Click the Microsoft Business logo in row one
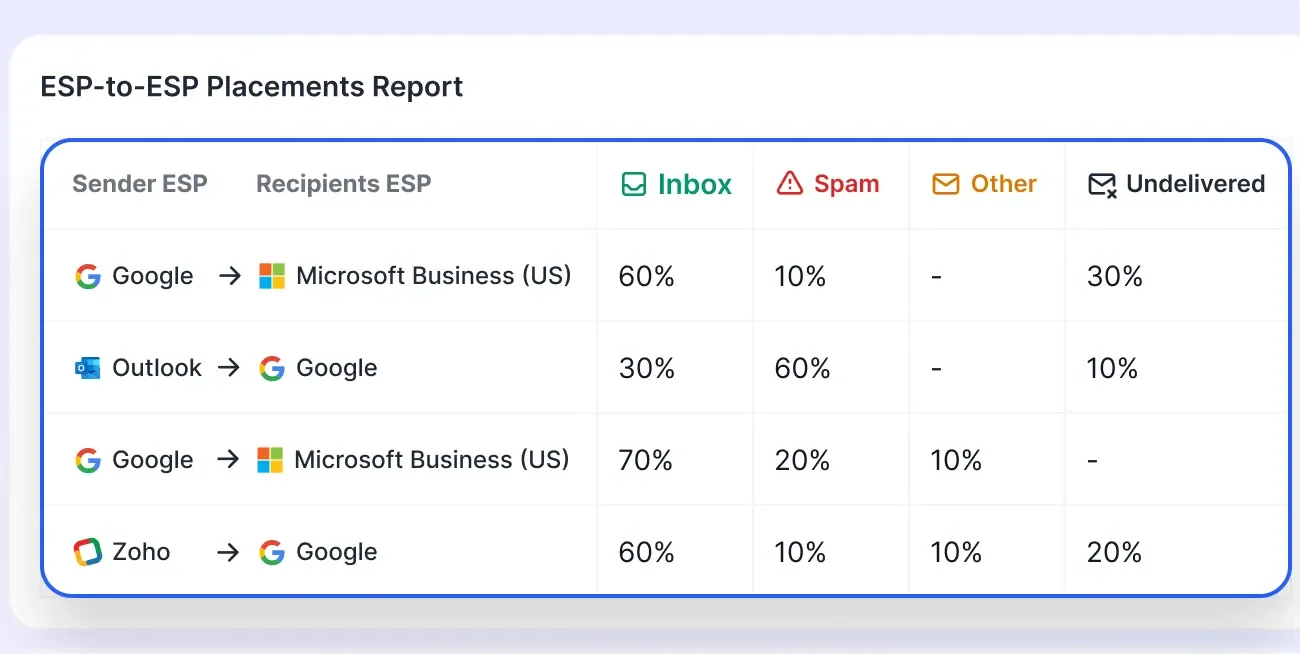1300x654 pixels. [x=269, y=276]
